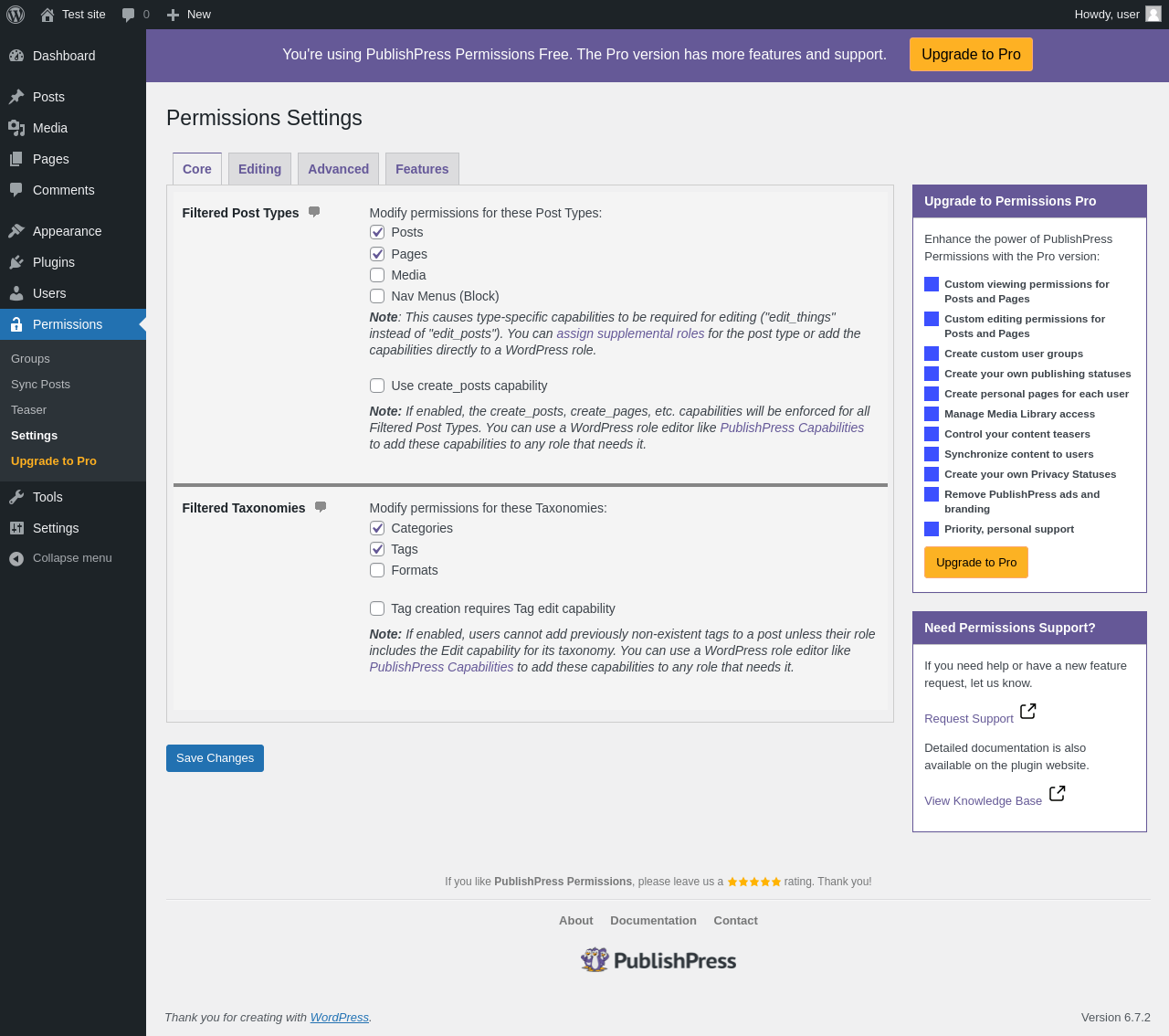Click Save Changes button
Image resolution: width=1169 pixels, height=1036 pixels.
[215, 758]
